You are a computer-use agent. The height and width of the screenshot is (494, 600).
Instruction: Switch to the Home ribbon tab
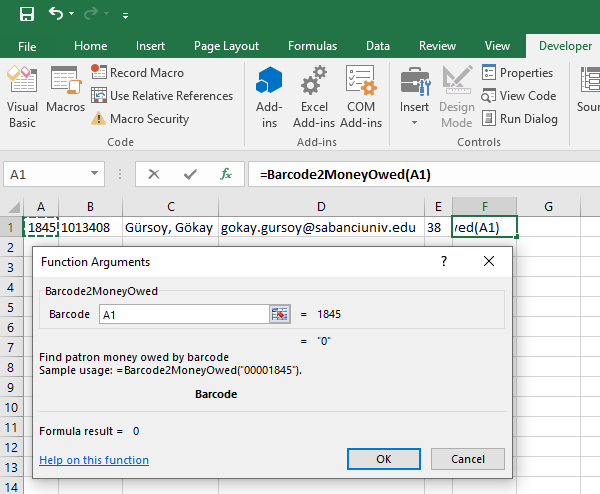pyautogui.click(x=91, y=46)
